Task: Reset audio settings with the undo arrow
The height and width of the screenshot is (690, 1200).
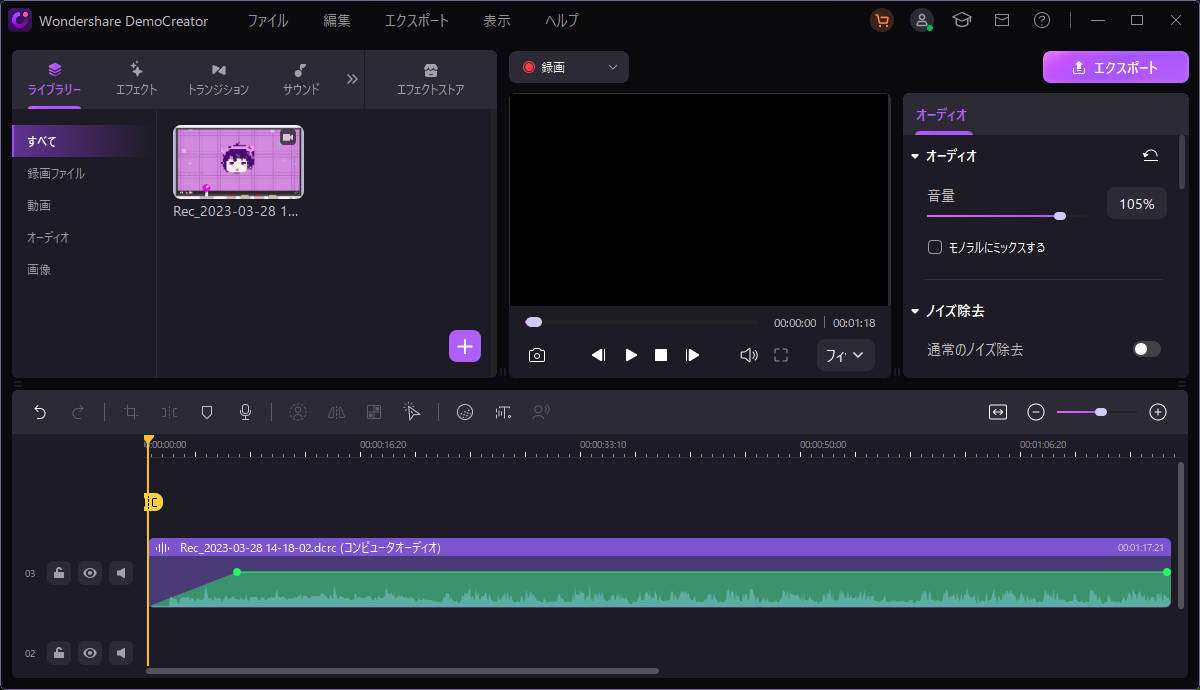Action: tap(1151, 156)
